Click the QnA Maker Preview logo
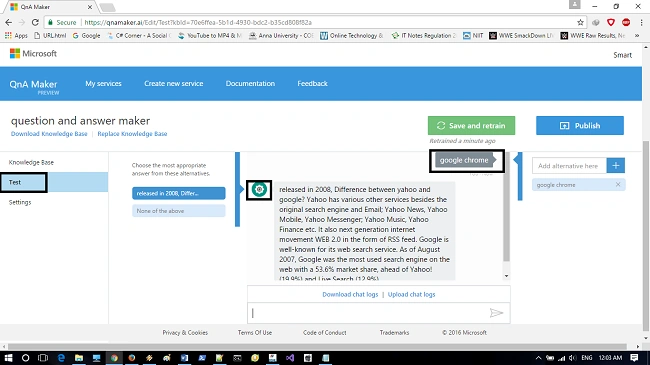Image resolution: width=650 pixels, height=365 pixels. coord(34,86)
